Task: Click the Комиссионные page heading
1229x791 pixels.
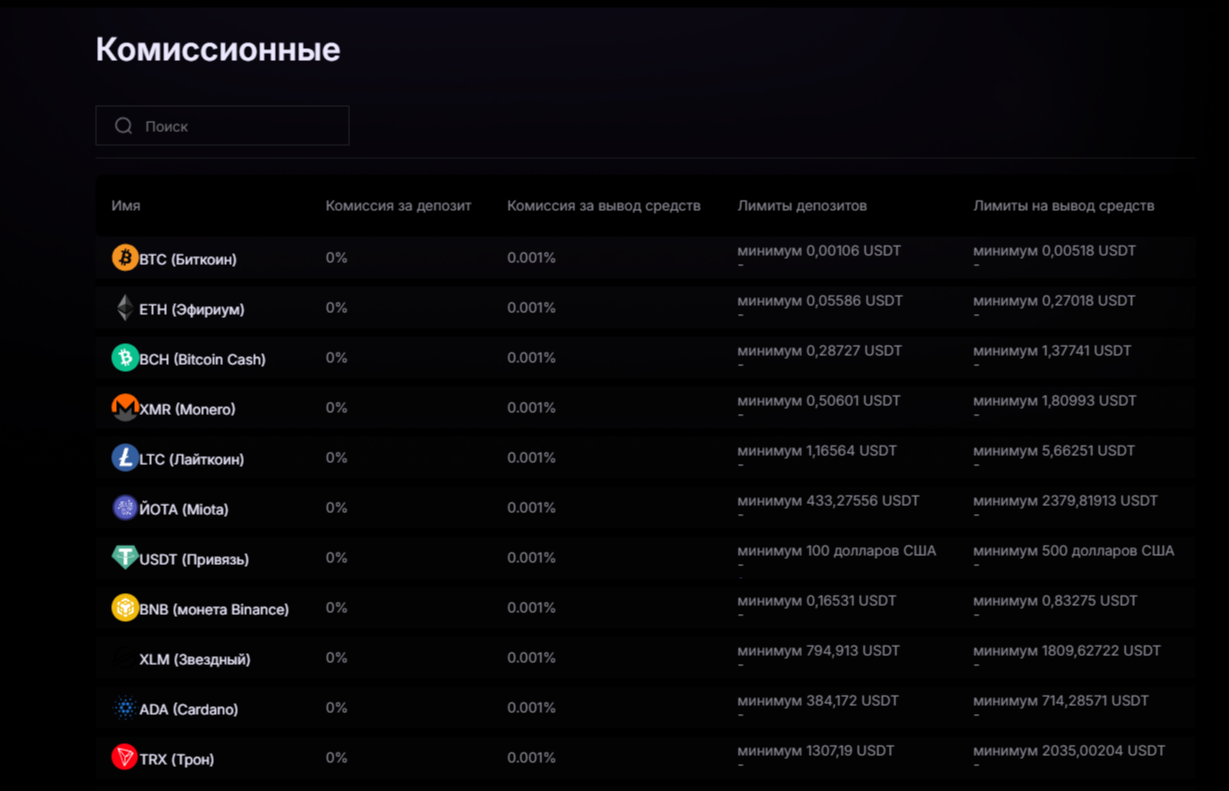Action: pos(218,50)
